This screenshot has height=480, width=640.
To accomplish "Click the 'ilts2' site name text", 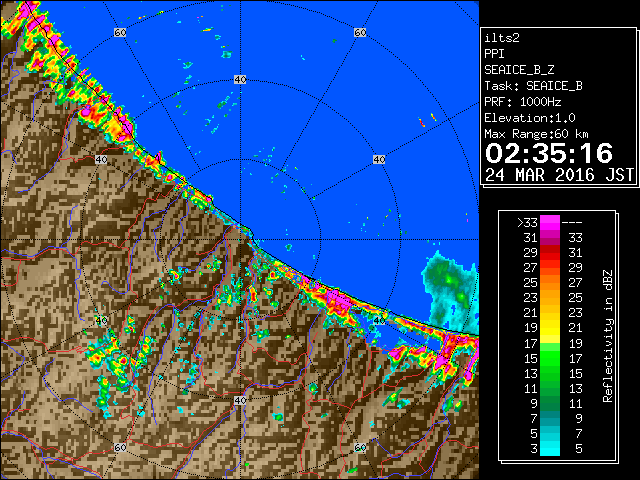I will (502, 38).
